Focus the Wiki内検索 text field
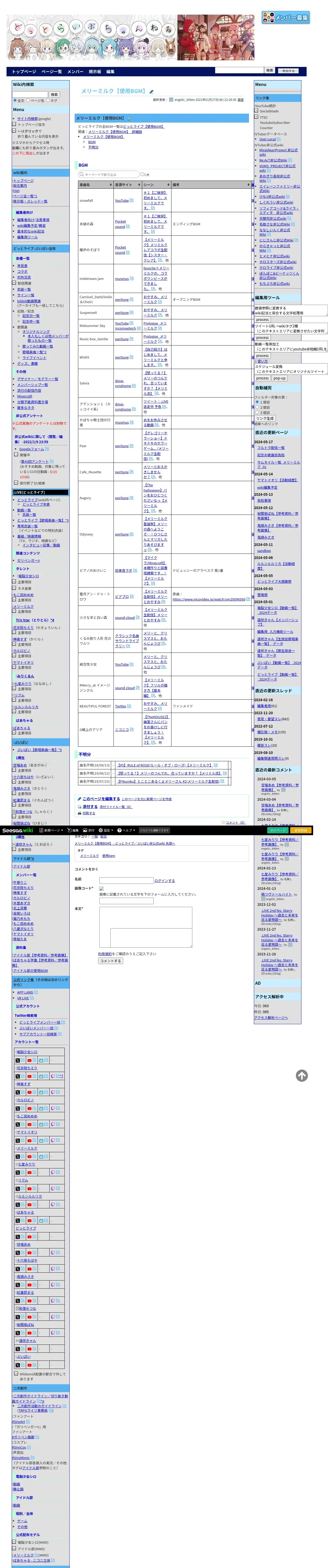This screenshot has width=328, height=1568. click(x=30, y=94)
